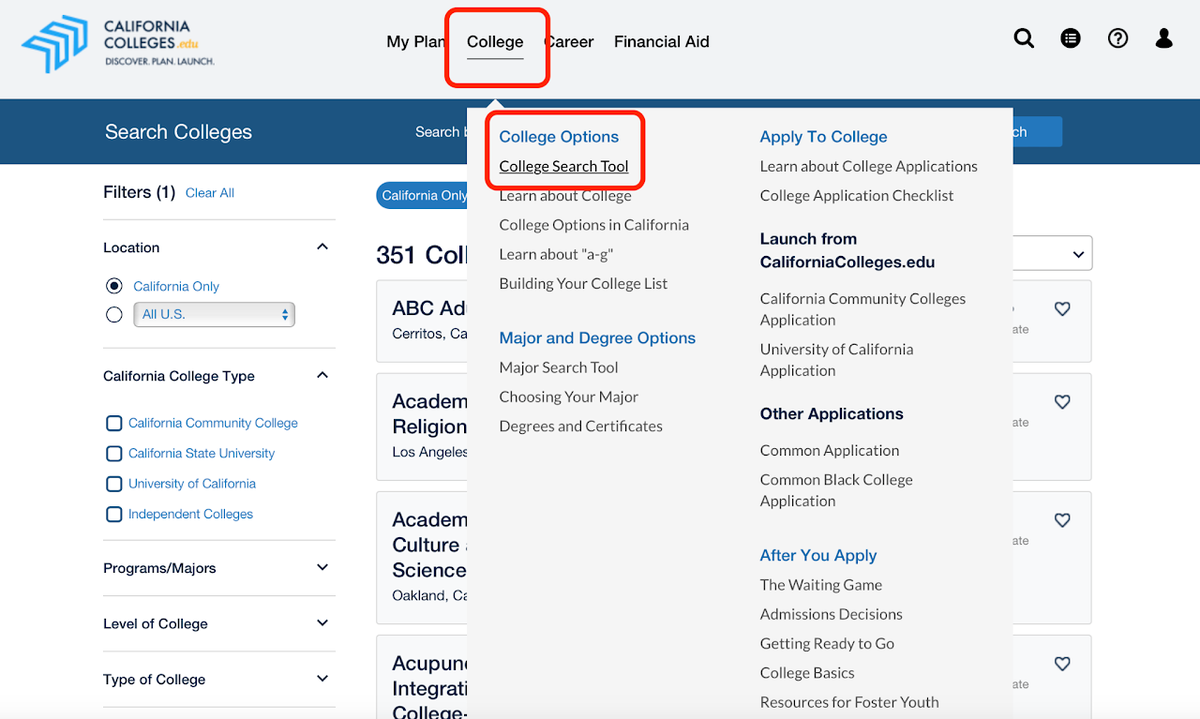
Task: Open the help question mark icon
Action: click(1117, 38)
